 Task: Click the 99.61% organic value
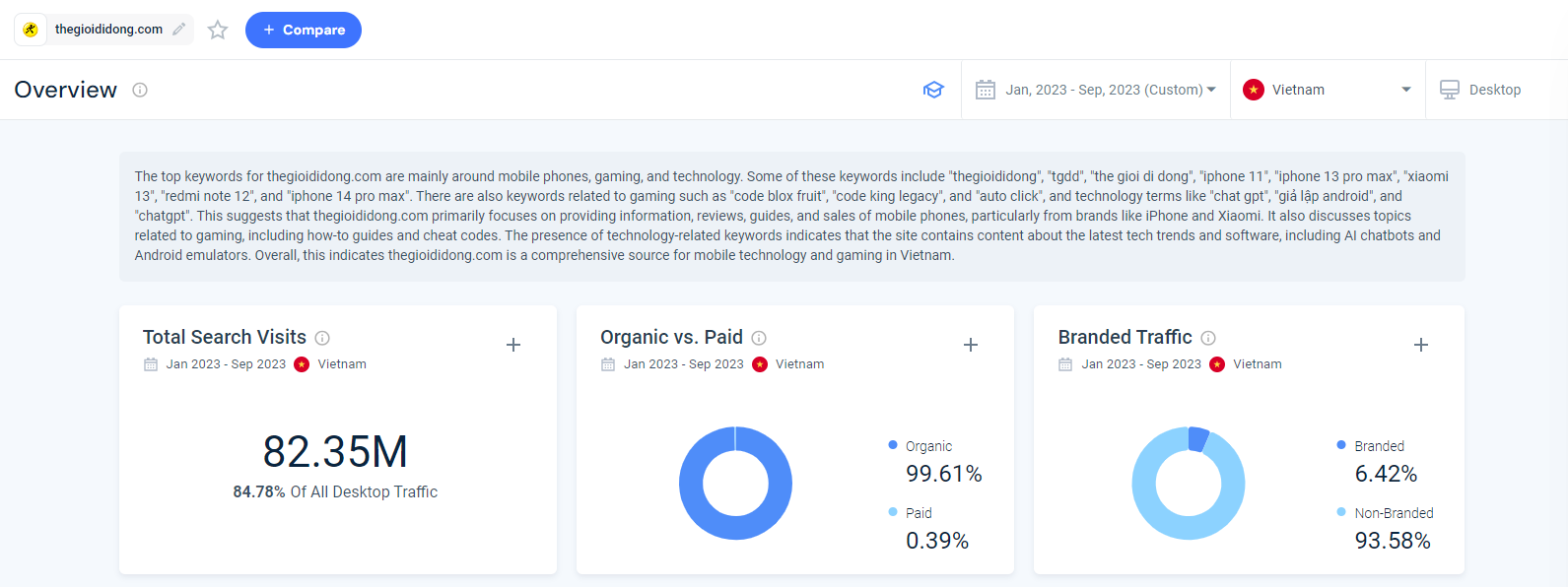(x=944, y=474)
